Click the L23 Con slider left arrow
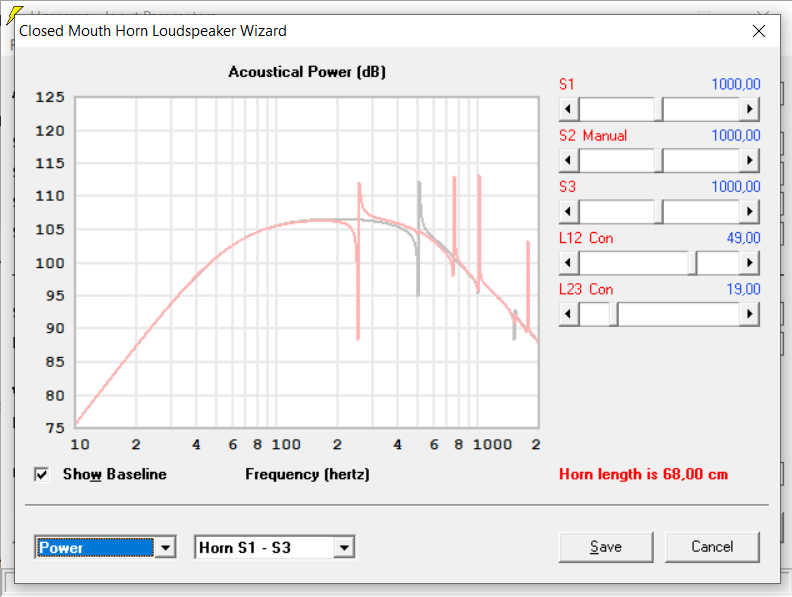This screenshot has width=792, height=597. pos(569,314)
